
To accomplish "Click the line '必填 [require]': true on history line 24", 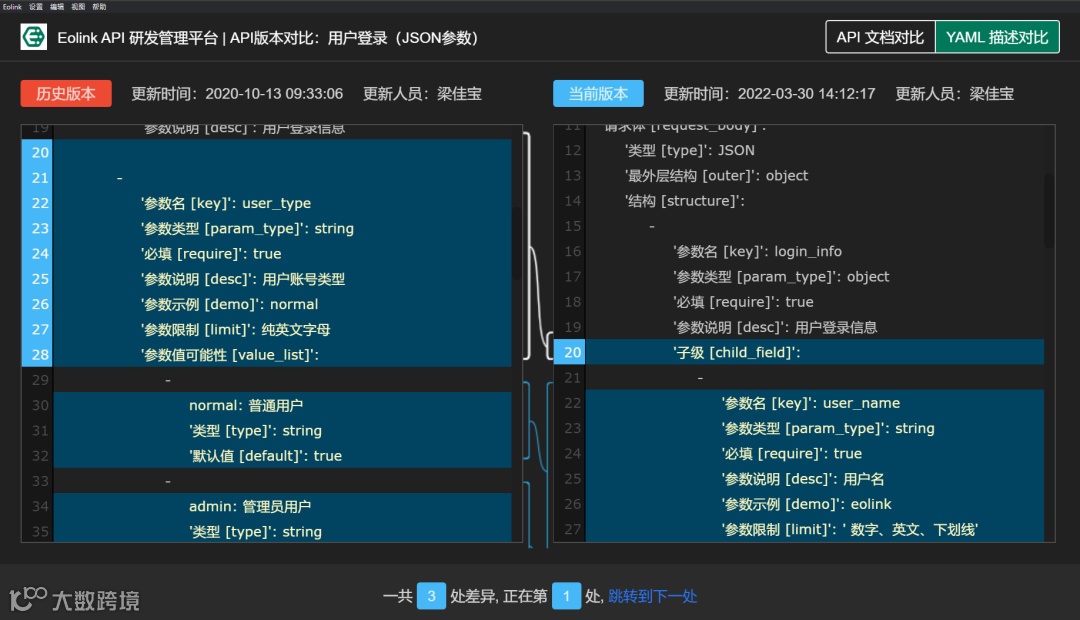I will 211,254.
